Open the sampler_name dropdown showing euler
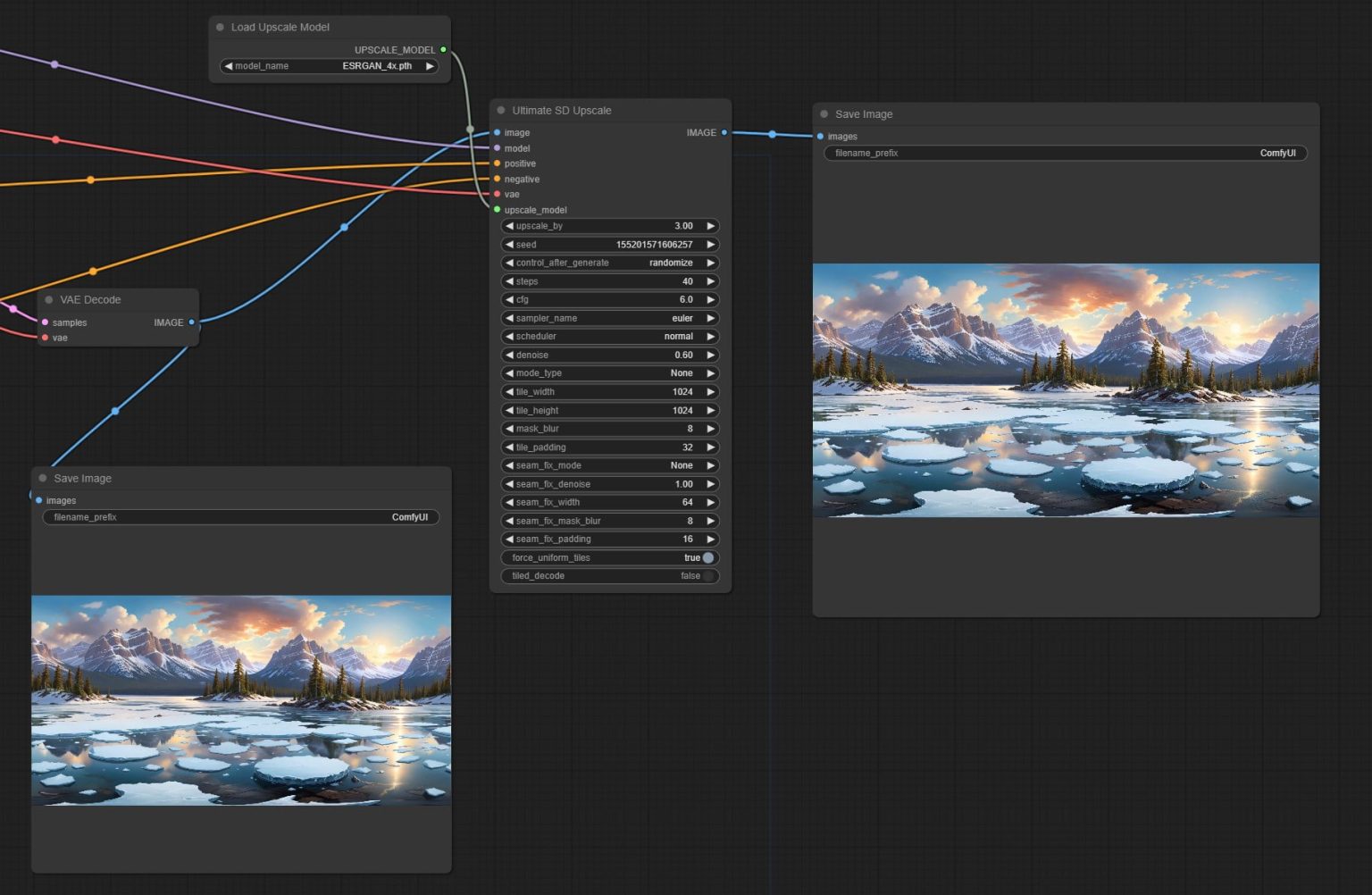1372x895 pixels. 610,318
